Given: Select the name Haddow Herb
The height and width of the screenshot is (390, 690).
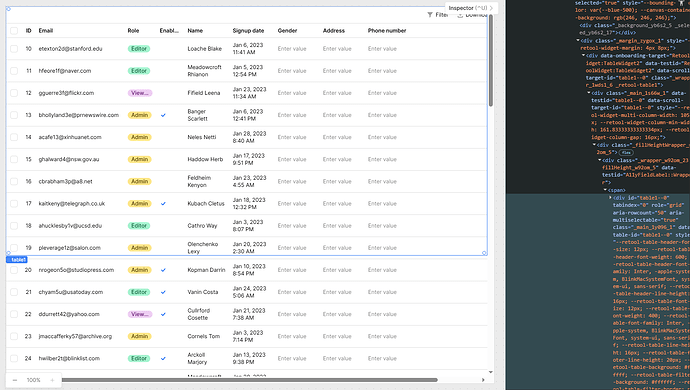Looking at the screenshot, I should pyautogui.click(x=205, y=159).
